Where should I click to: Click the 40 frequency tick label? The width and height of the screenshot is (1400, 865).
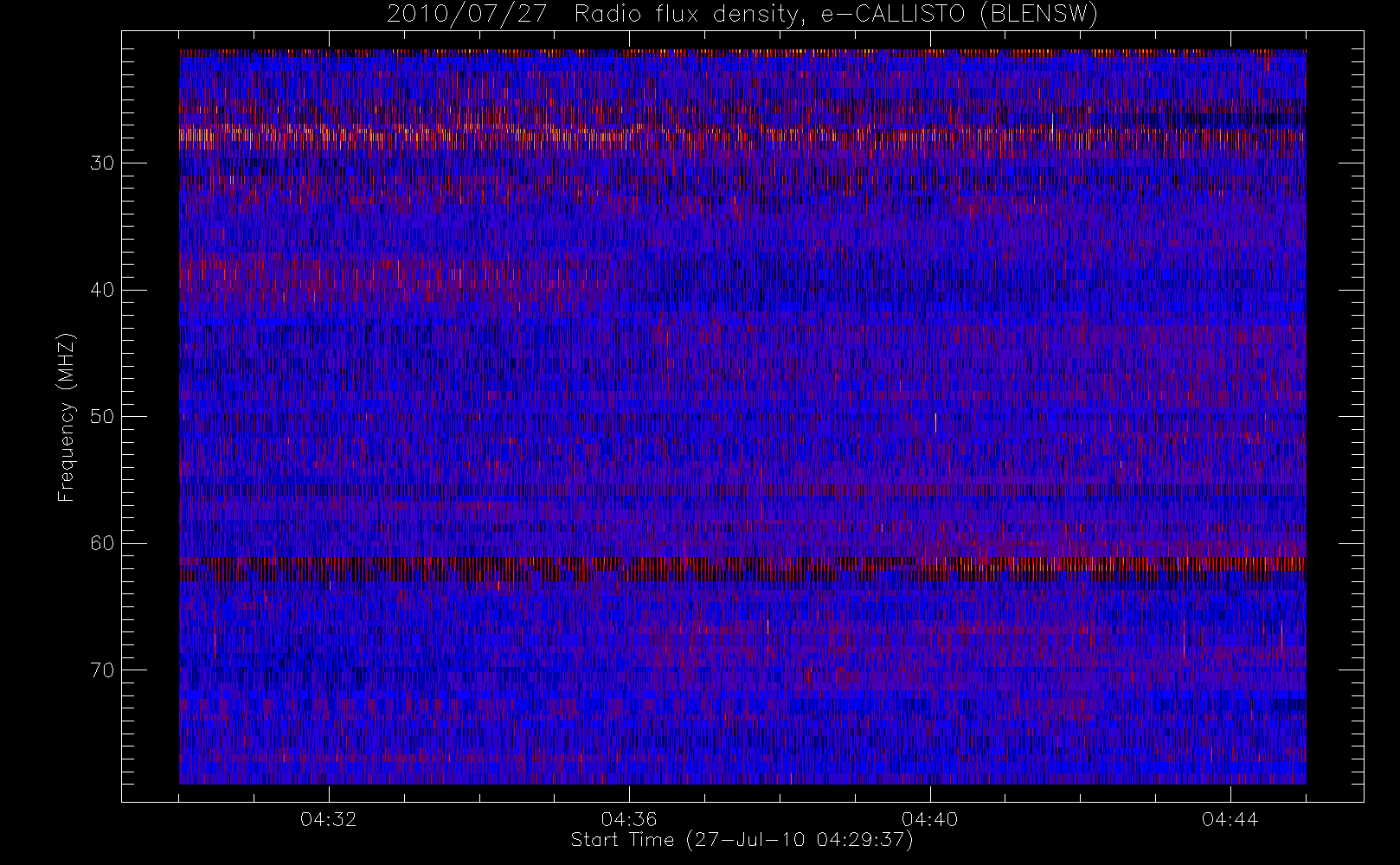click(x=101, y=290)
